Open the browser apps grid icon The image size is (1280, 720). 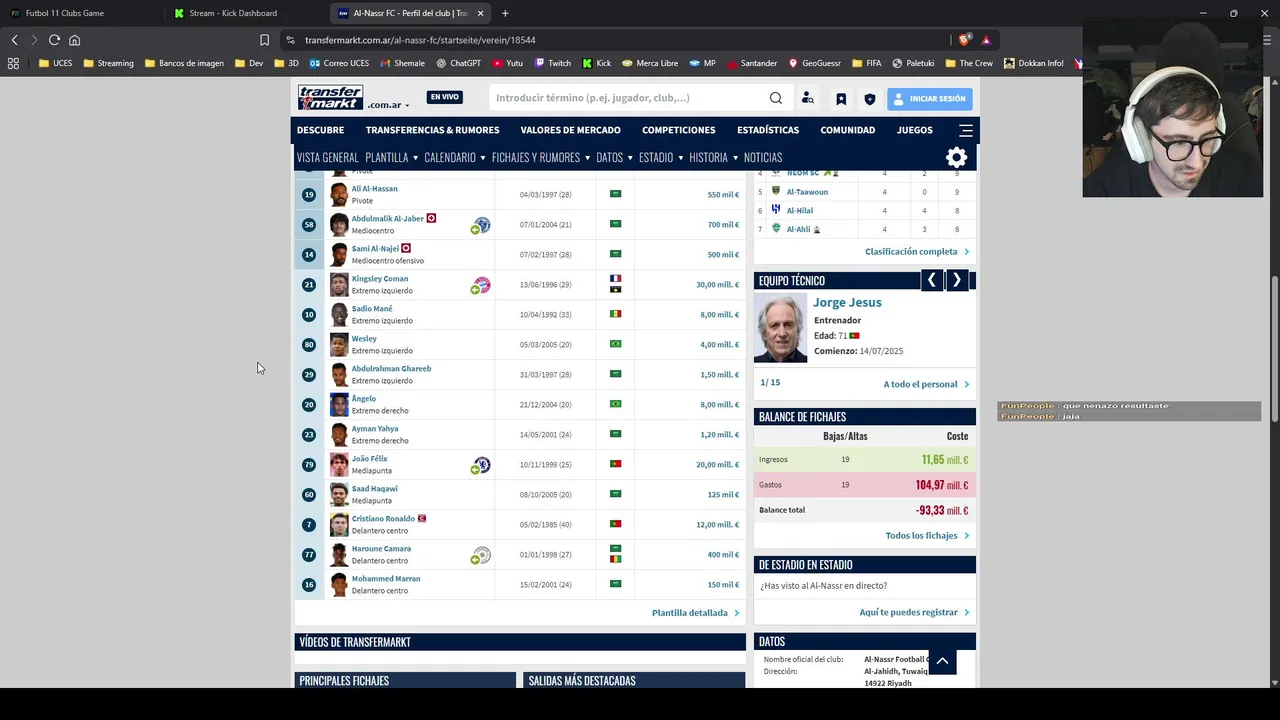(13, 63)
